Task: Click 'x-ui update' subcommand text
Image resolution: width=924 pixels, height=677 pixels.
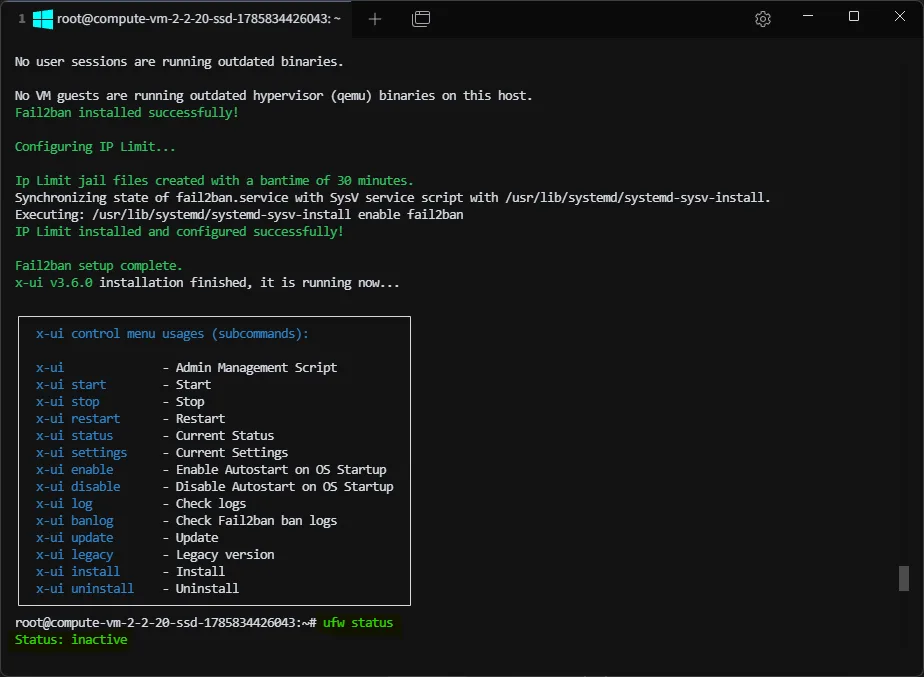Action: 74,538
